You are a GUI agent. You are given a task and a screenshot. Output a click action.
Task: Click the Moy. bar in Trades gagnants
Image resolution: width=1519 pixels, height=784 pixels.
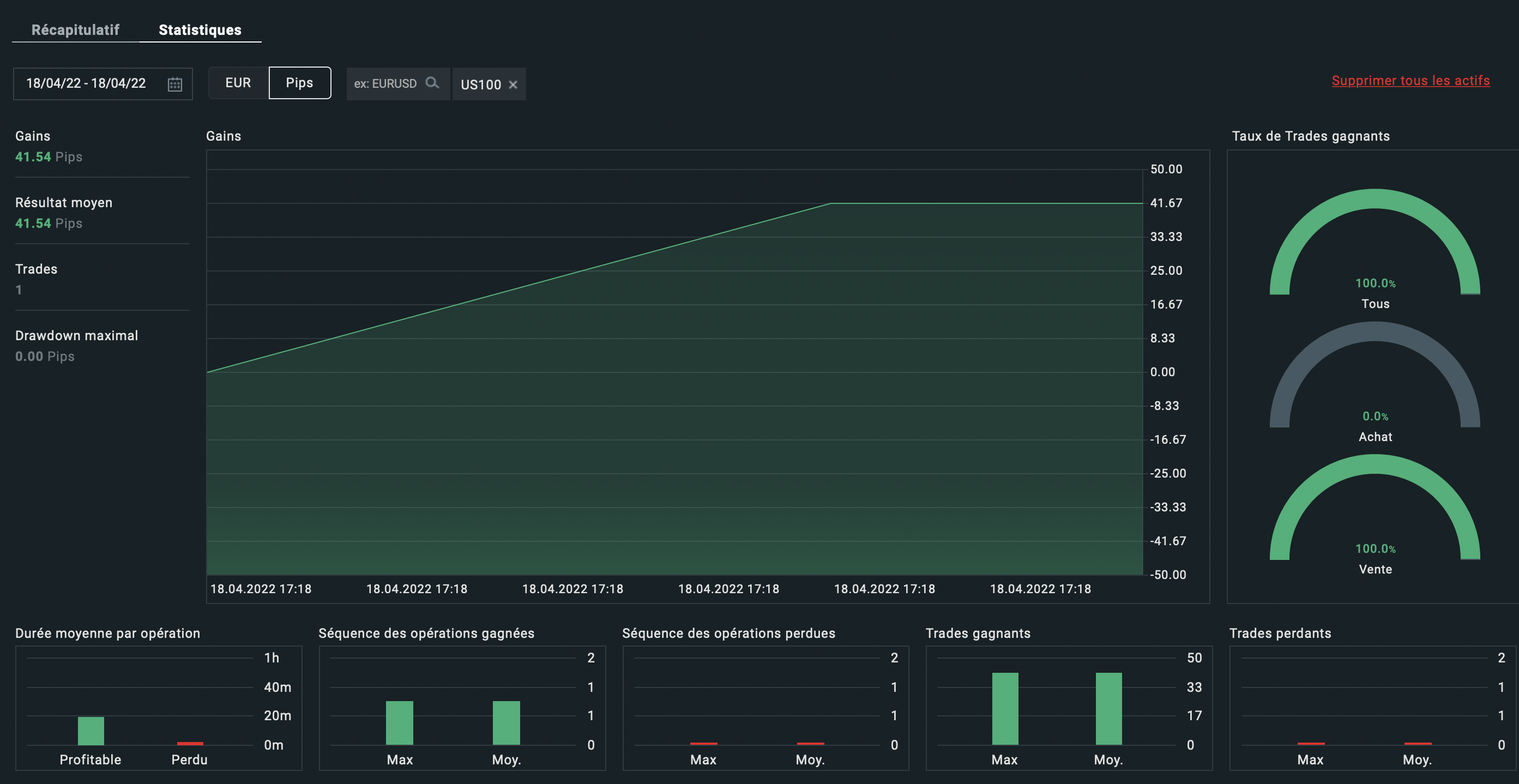(x=1108, y=709)
